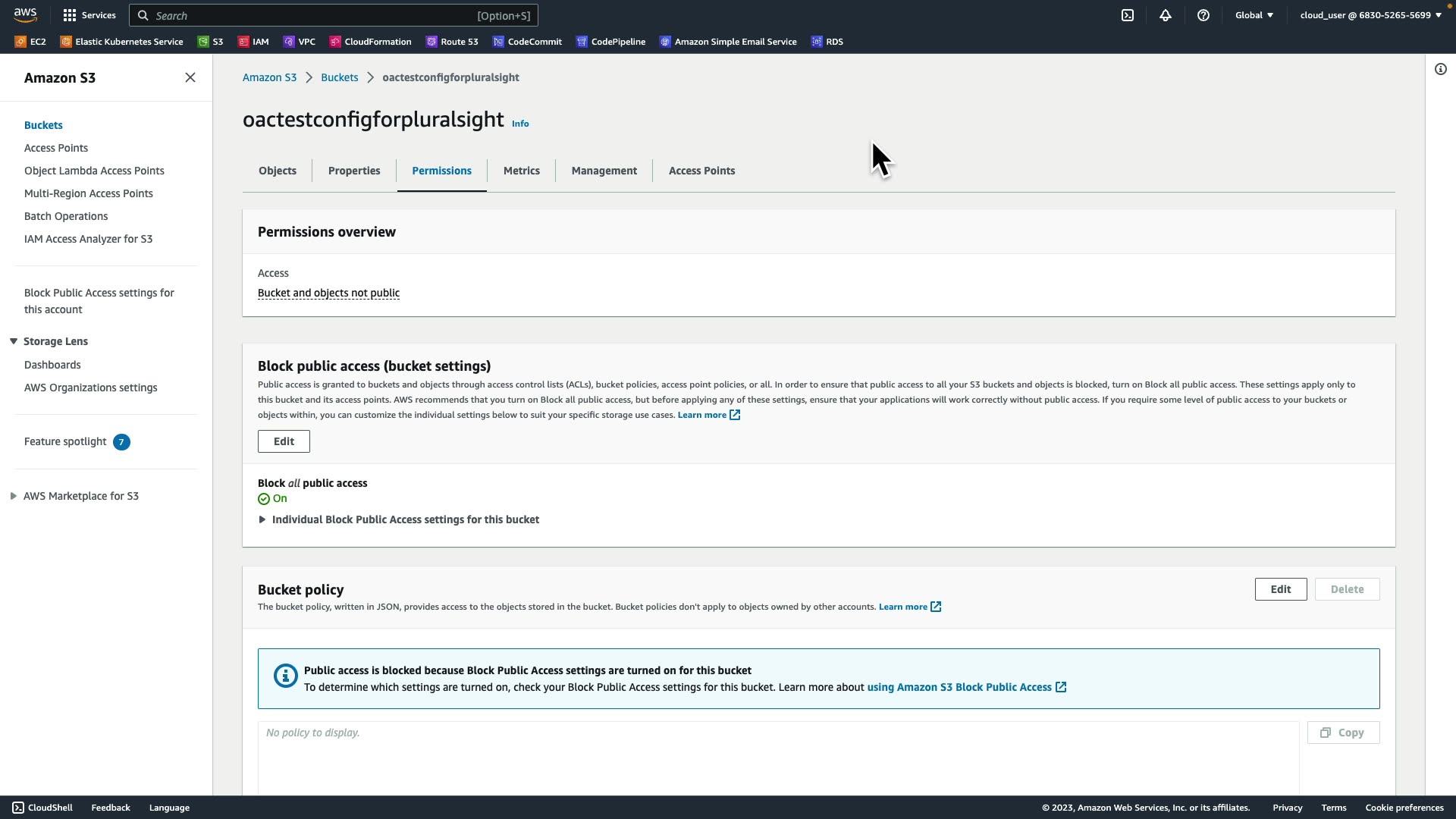Open the Services grid menu
This screenshot has width=1456, height=819.
pyautogui.click(x=89, y=15)
